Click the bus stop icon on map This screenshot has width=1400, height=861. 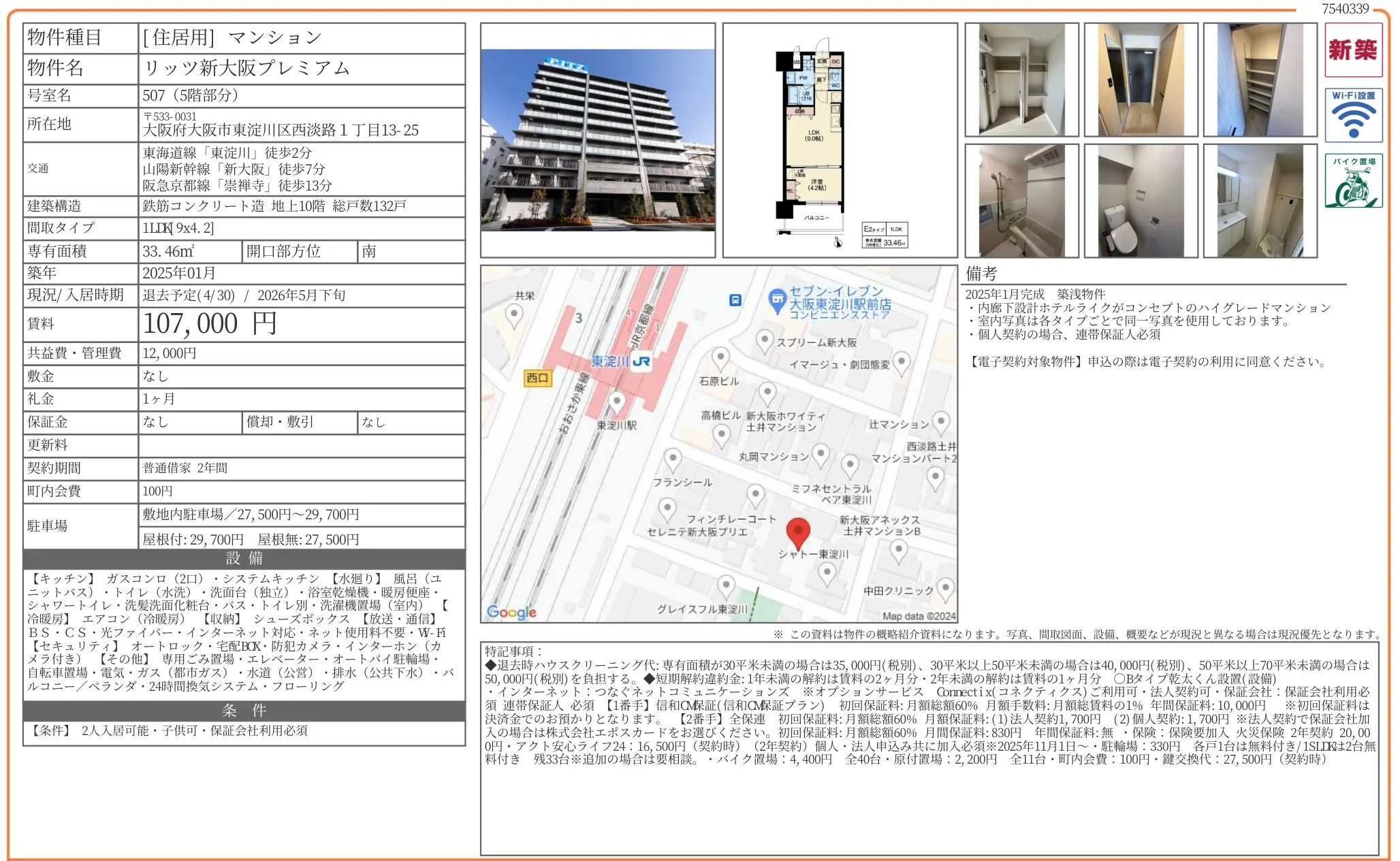tap(735, 300)
